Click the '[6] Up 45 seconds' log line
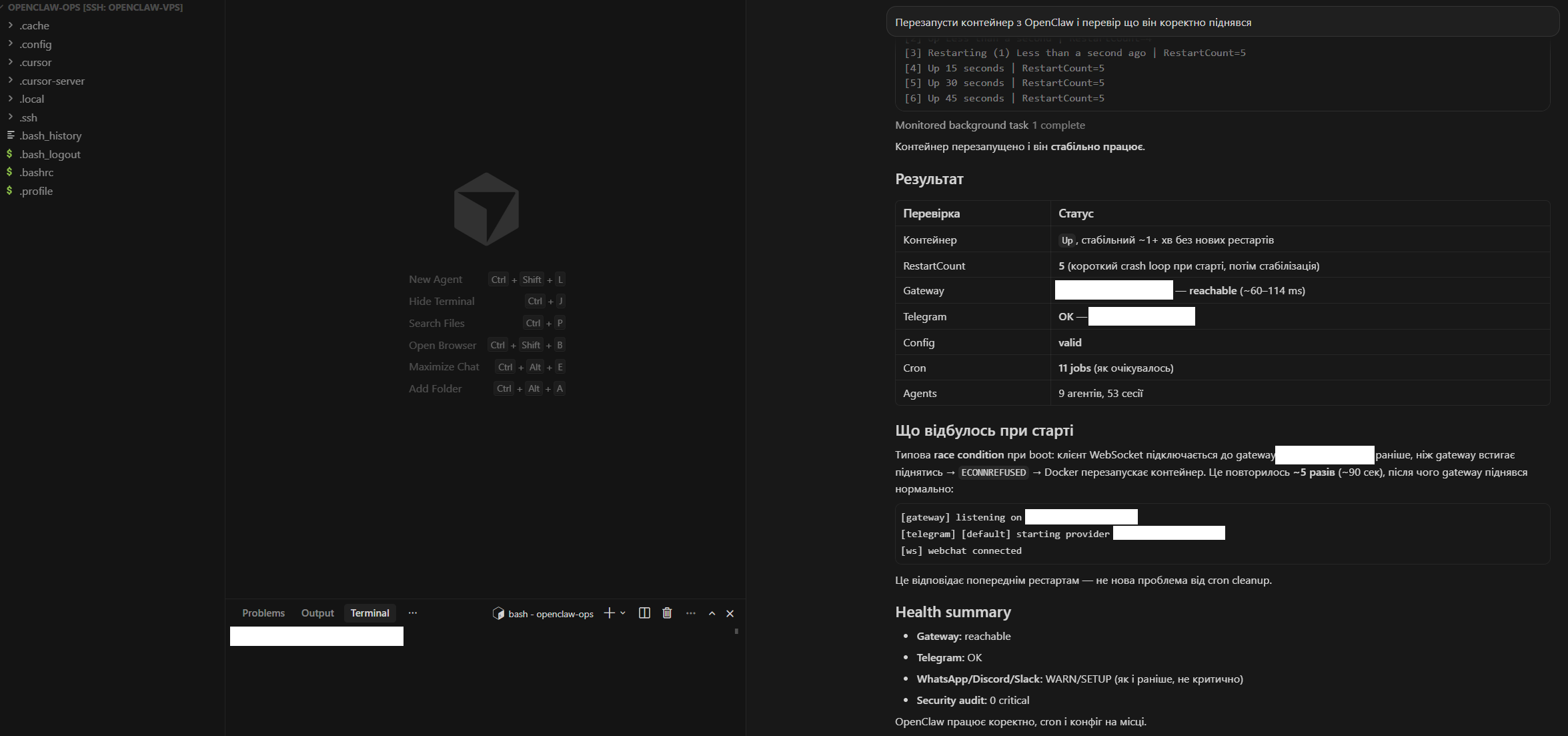The width and height of the screenshot is (1568, 736). (1004, 98)
